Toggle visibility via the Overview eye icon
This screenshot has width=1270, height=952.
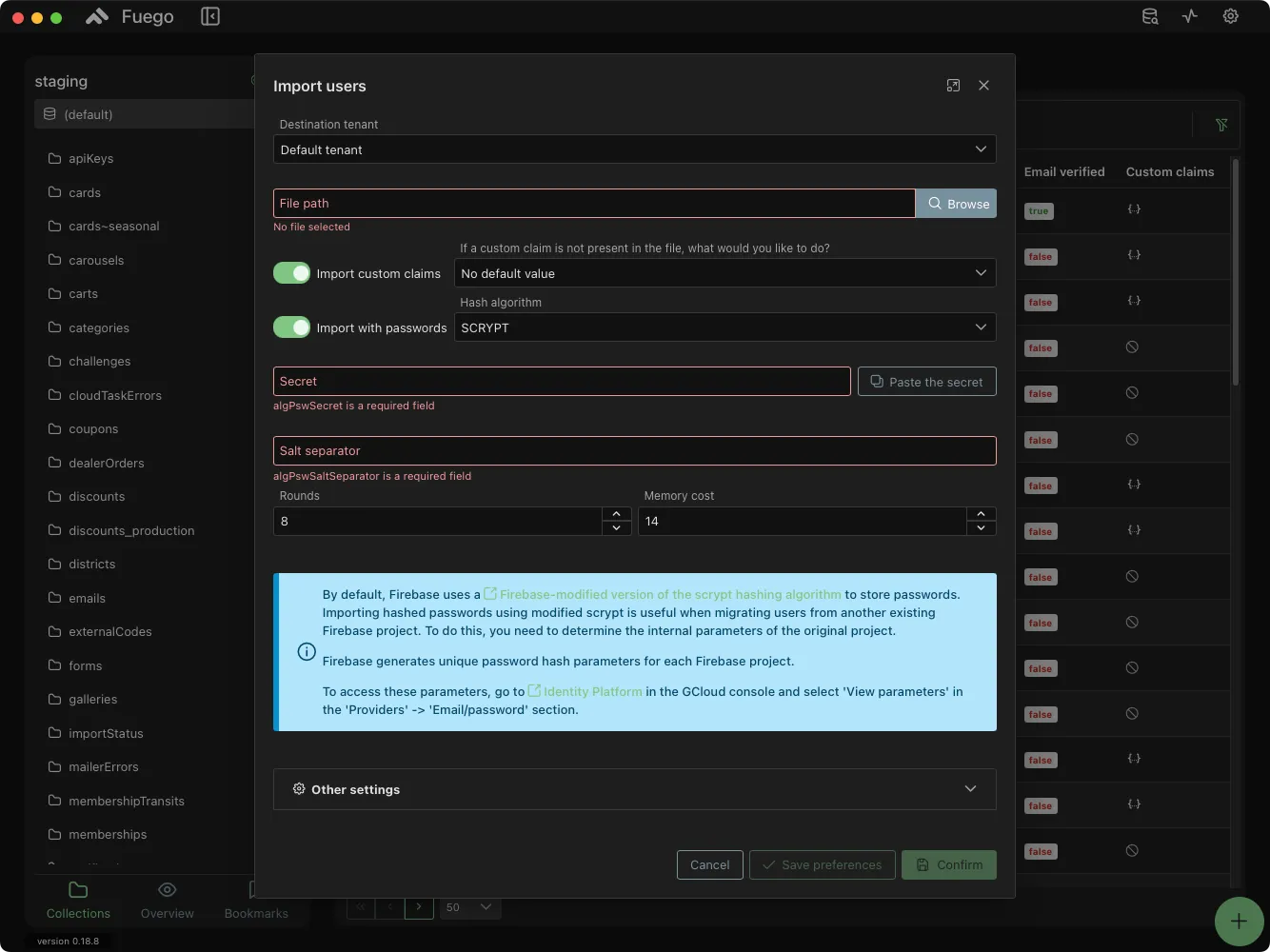(167, 889)
